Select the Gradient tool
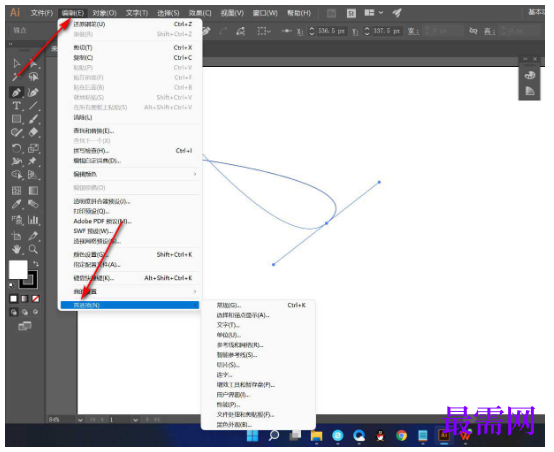This screenshot has height=452, width=554. click(33, 190)
